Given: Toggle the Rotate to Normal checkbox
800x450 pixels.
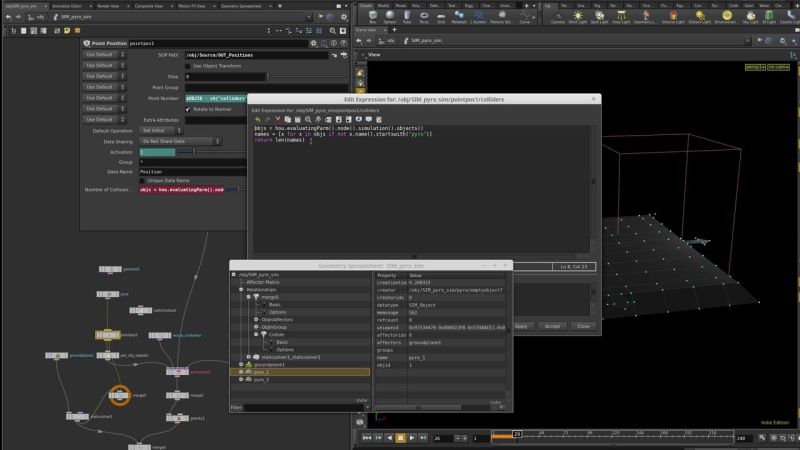Looking at the screenshot, I should point(188,109).
